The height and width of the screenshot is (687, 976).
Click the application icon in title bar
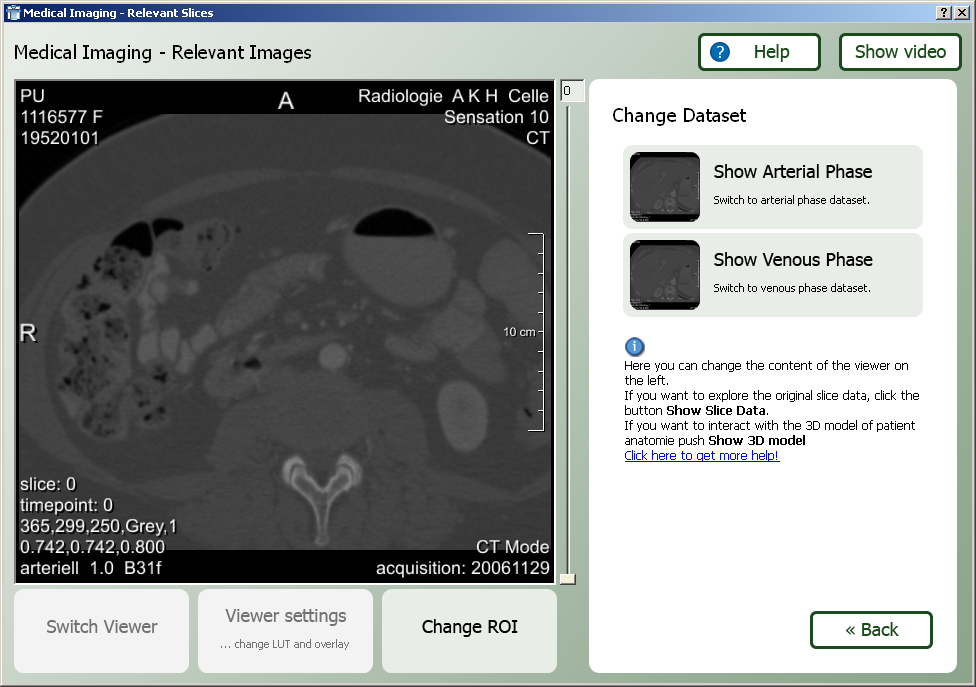pyautogui.click(x=13, y=13)
